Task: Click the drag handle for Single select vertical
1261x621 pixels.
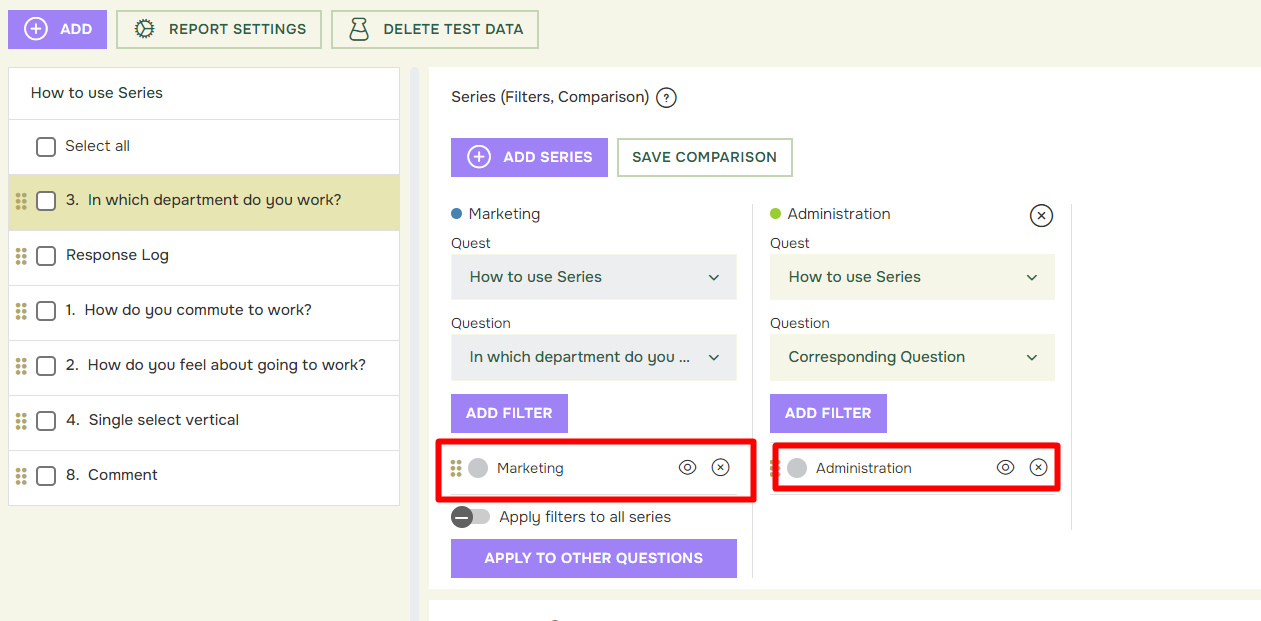Action: pyautogui.click(x=21, y=421)
